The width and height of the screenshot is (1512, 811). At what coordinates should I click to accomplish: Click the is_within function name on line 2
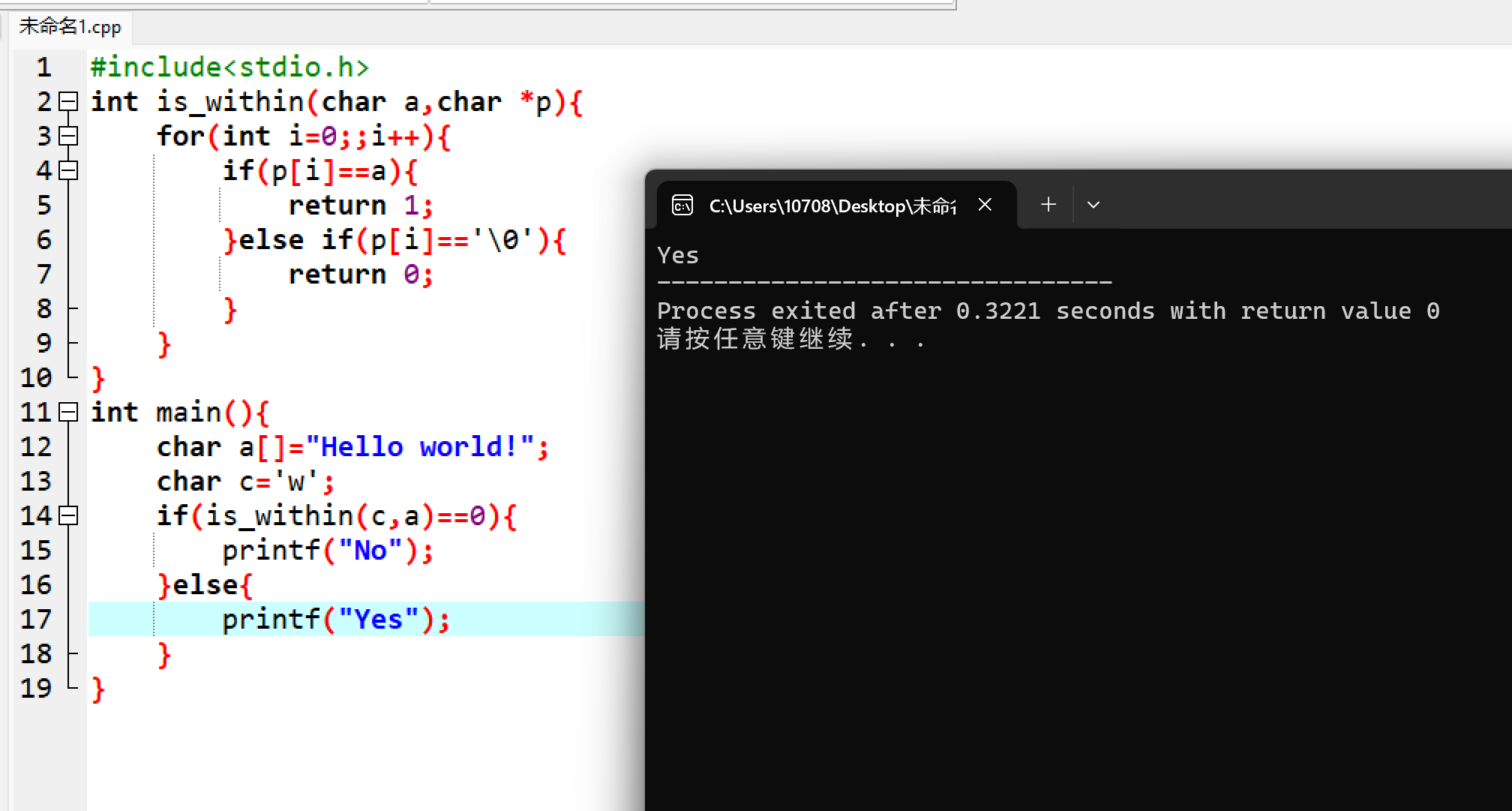click(x=229, y=102)
